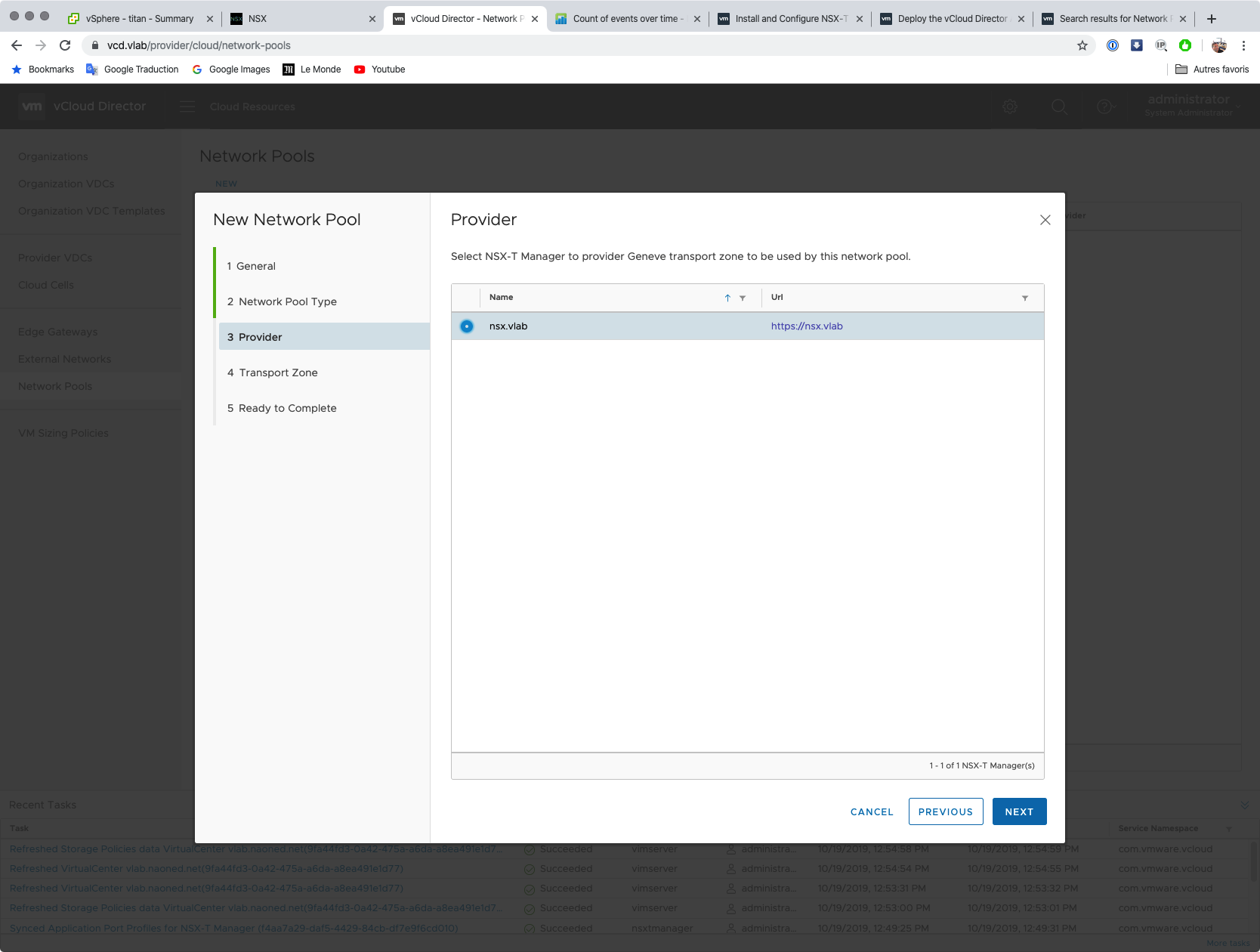Image resolution: width=1260 pixels, height=952 pixels.
Task: Open Chrome's three-dot menu
Action: (x=1243, y=45)
